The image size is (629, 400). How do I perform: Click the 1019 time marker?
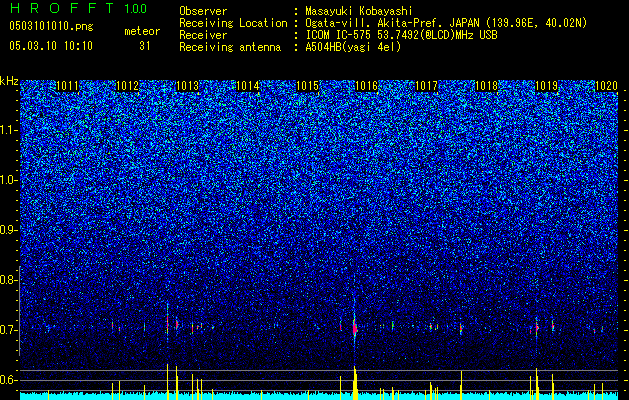pos(547,86)
